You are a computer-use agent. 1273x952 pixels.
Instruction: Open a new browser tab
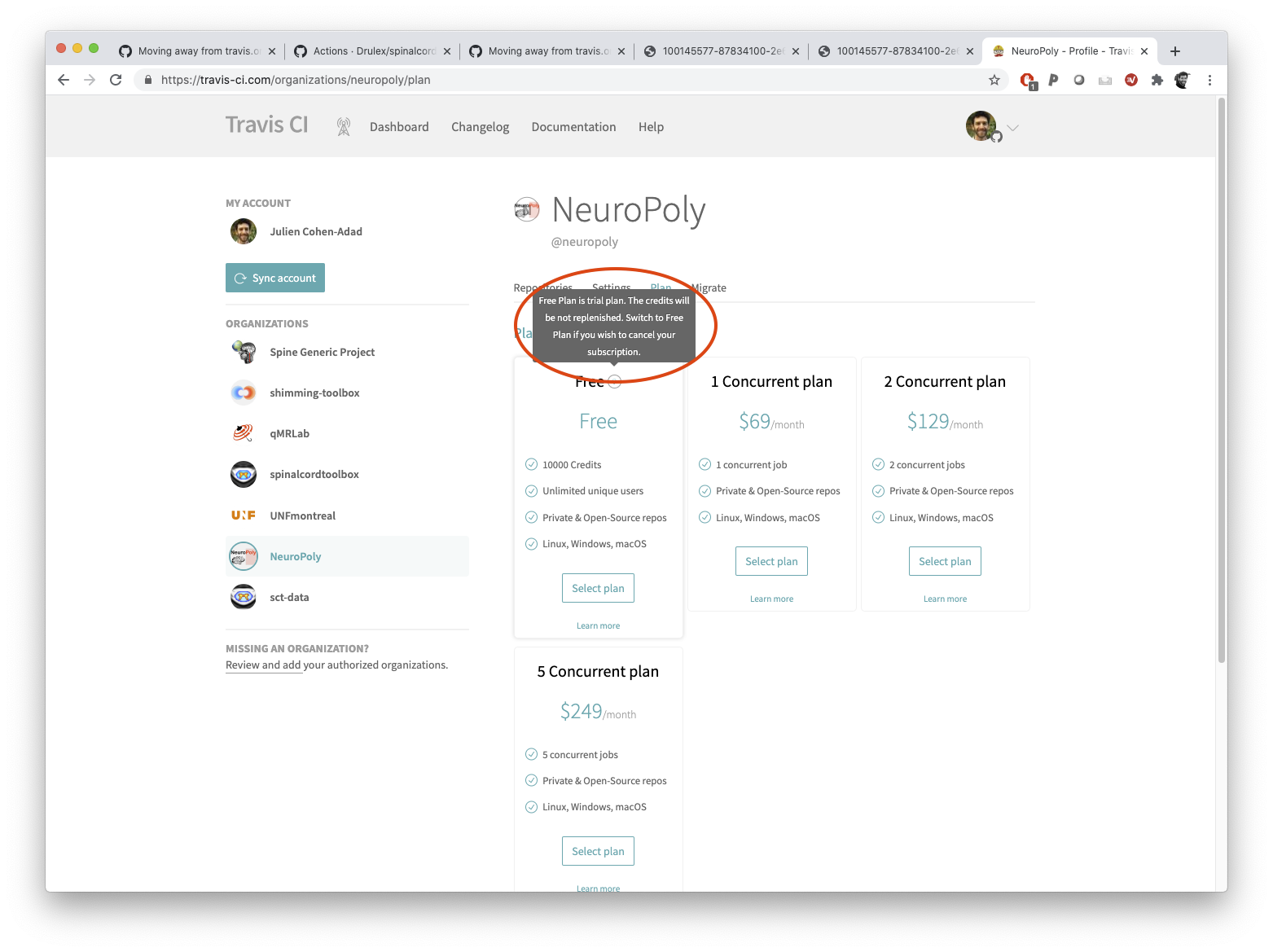tap(1174, 50)
